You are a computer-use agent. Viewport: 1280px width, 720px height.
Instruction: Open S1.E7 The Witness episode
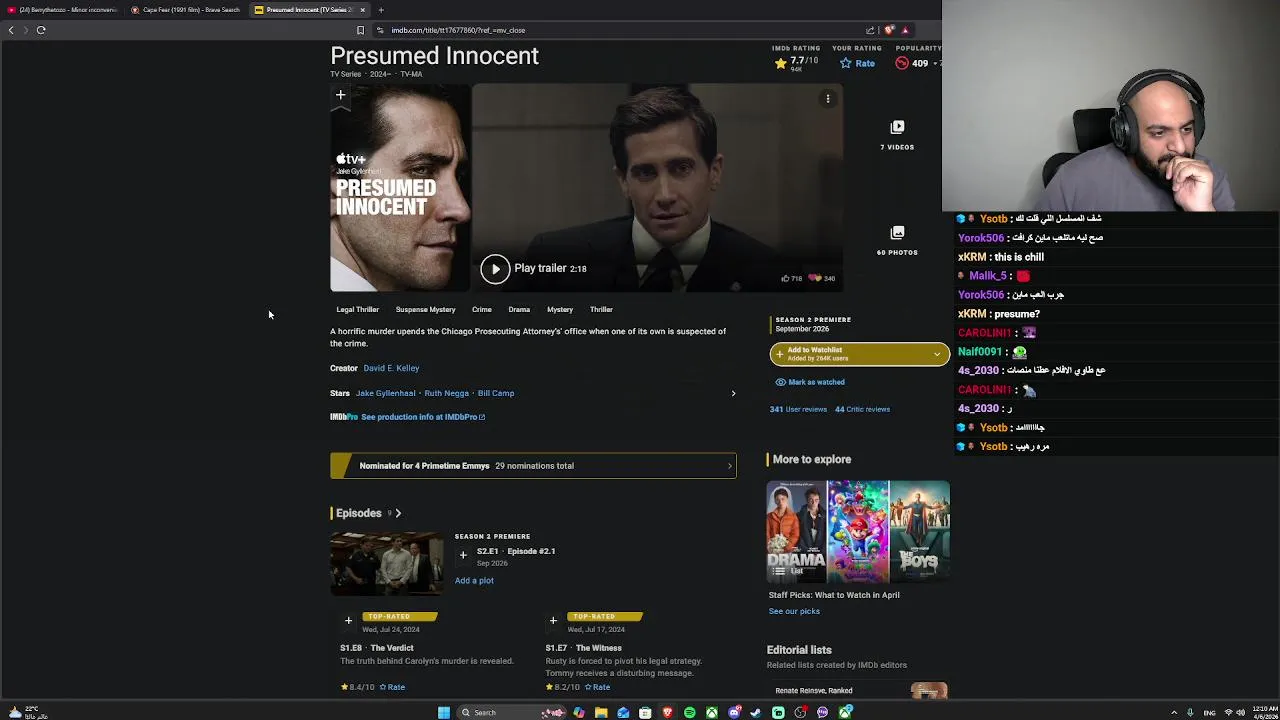click(583, 648)
